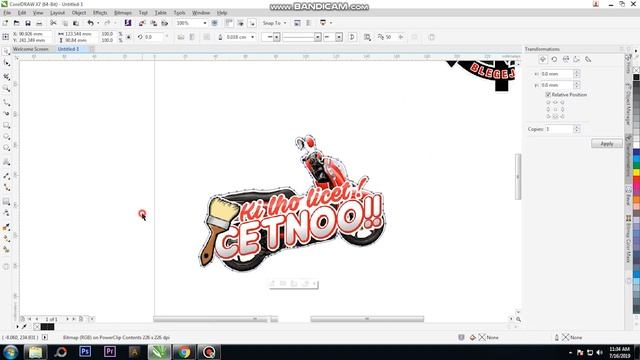This screenshot has height=360, width=640.
Task: Open the start arrowhead dropdown
Action: [x=276, y=37]
